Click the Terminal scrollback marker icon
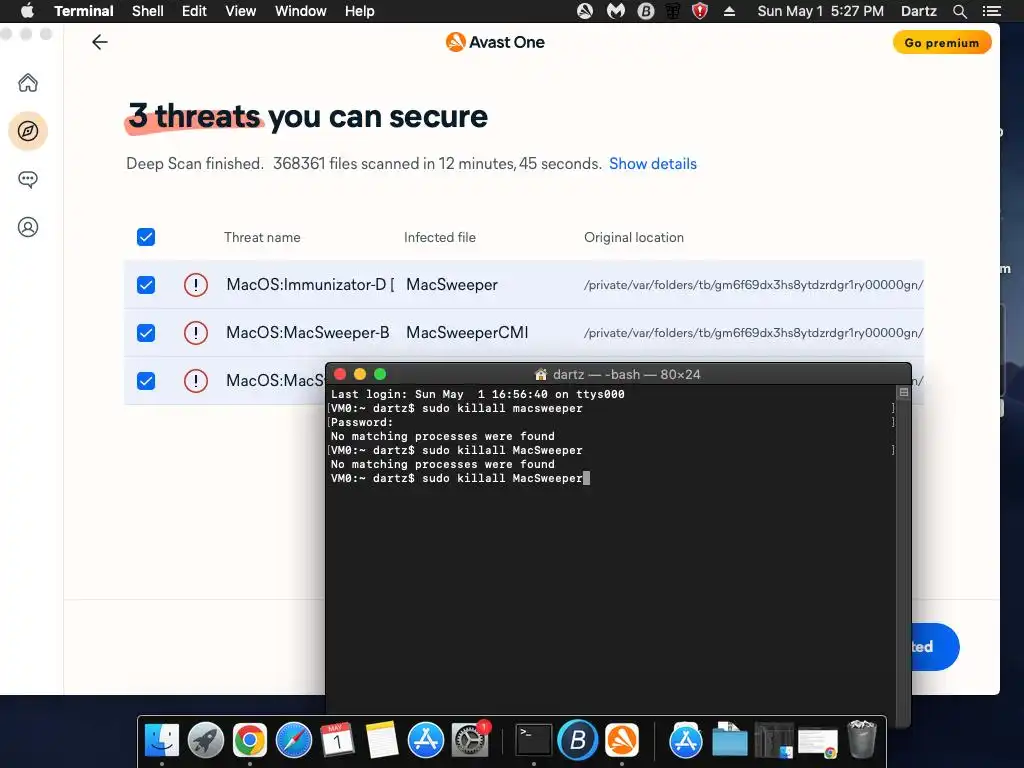This screenshot has height=768, width=1024. [x=904, y=392]
